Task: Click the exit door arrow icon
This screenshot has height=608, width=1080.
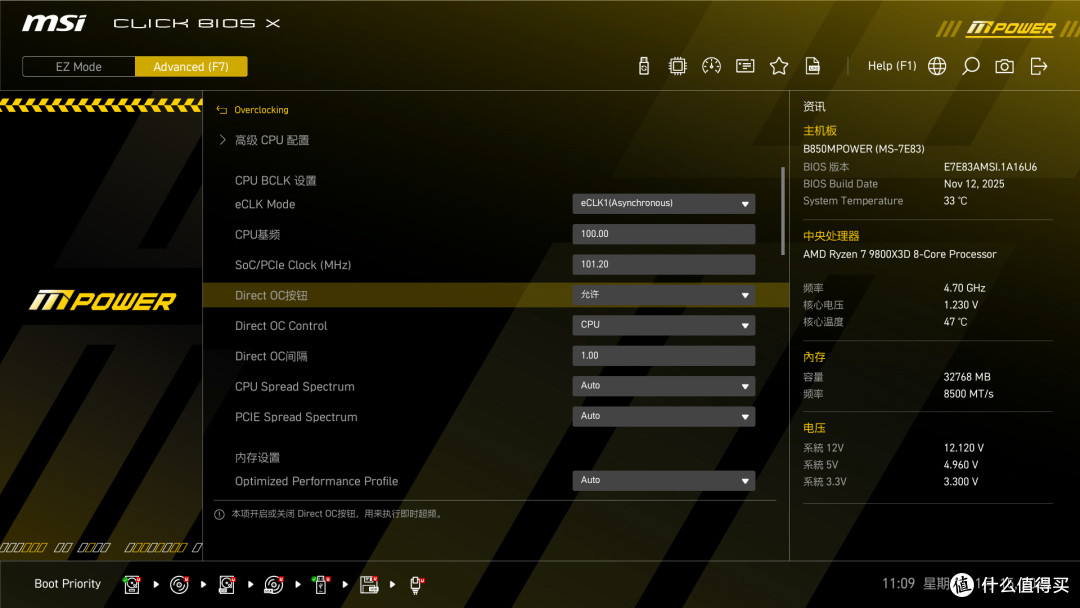Action: click(x=1039, y=66)
